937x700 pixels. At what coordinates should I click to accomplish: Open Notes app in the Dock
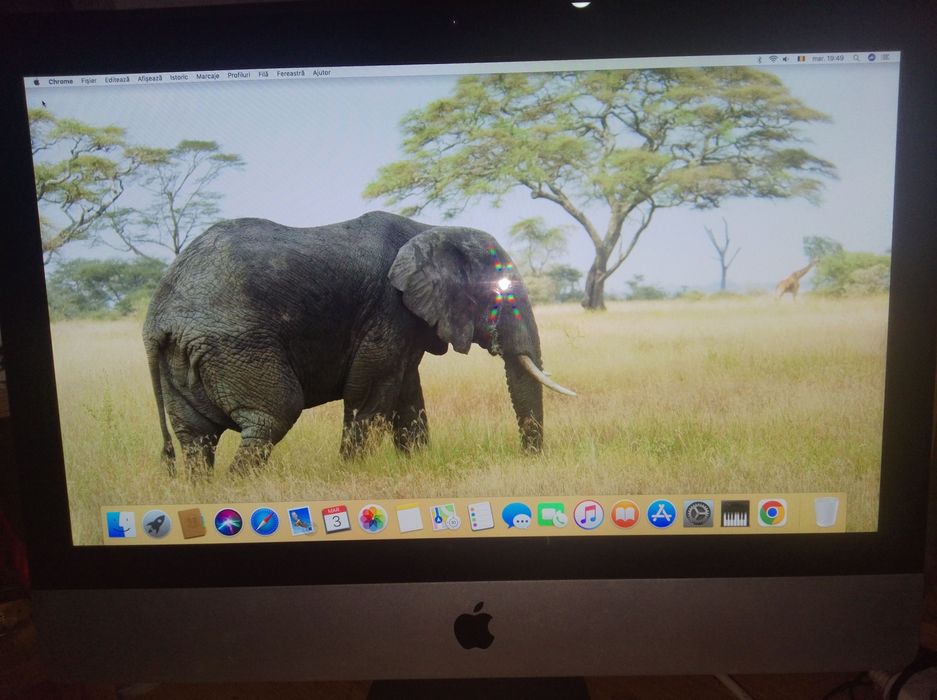[409, 518]
